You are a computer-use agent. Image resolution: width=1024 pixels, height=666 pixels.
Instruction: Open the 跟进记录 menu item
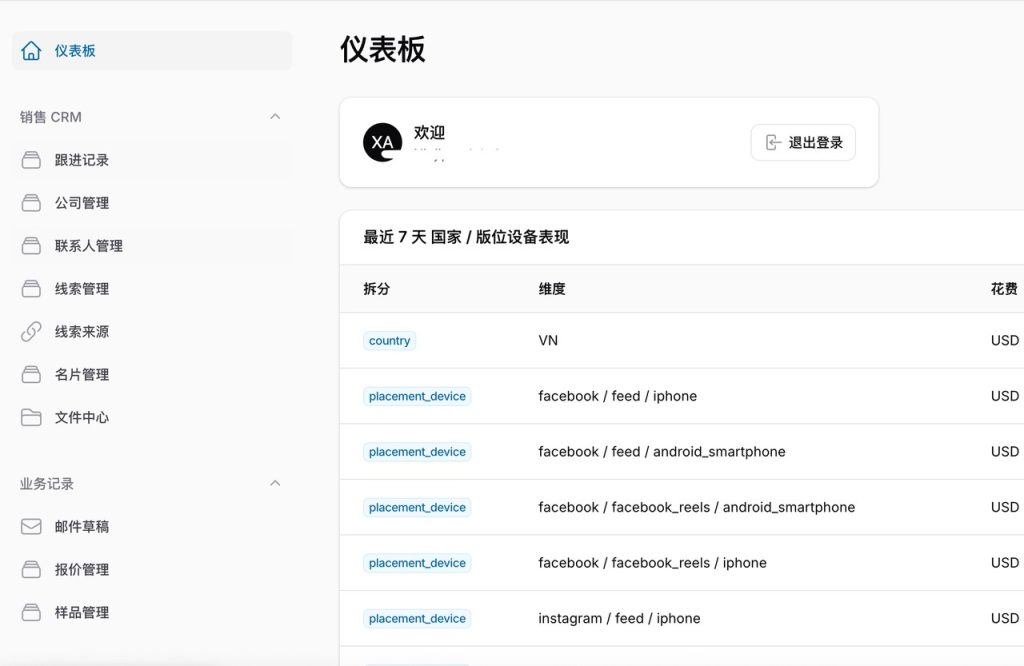(x=152, y=160)
